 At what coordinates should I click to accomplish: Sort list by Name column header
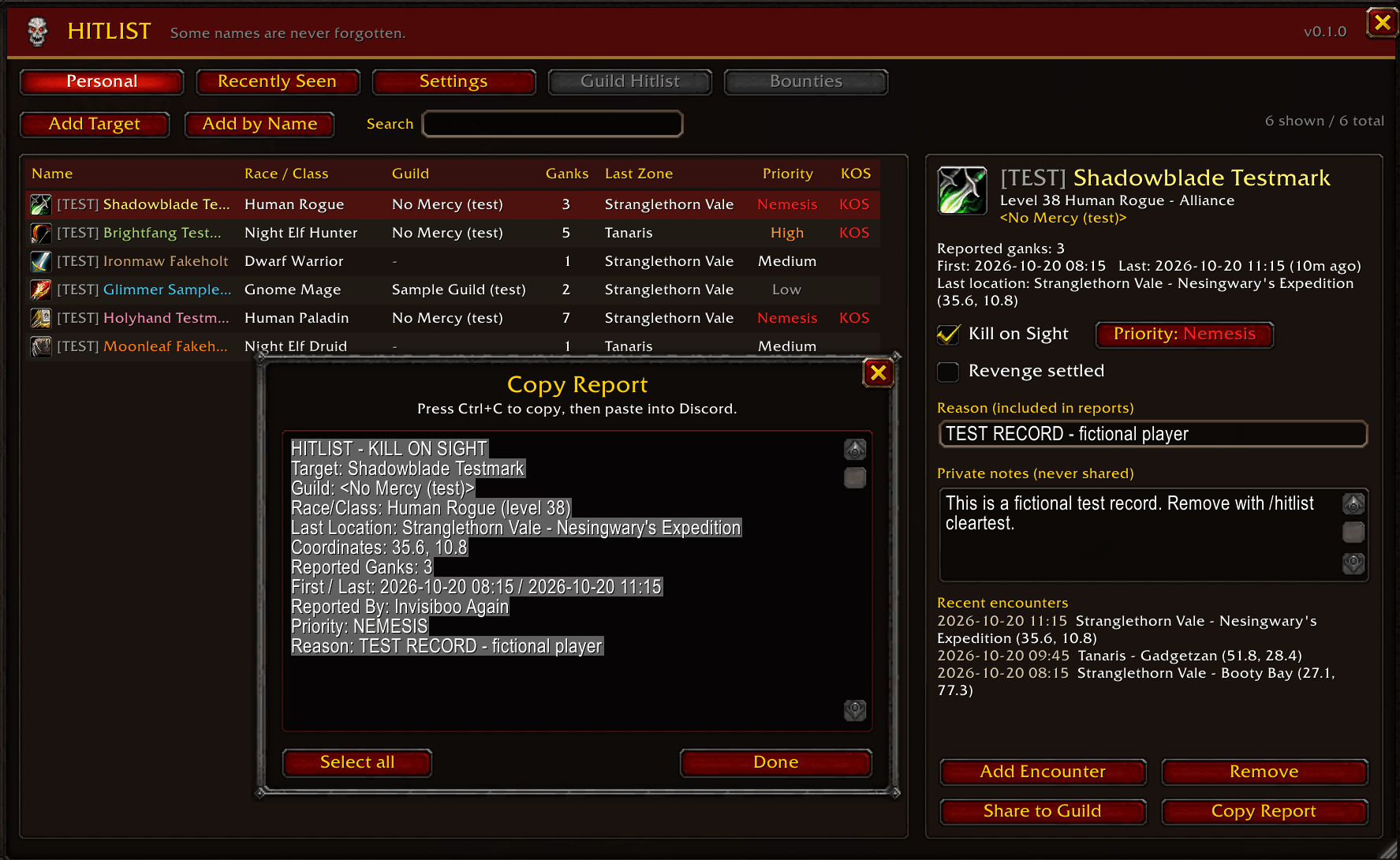[52, 174]
